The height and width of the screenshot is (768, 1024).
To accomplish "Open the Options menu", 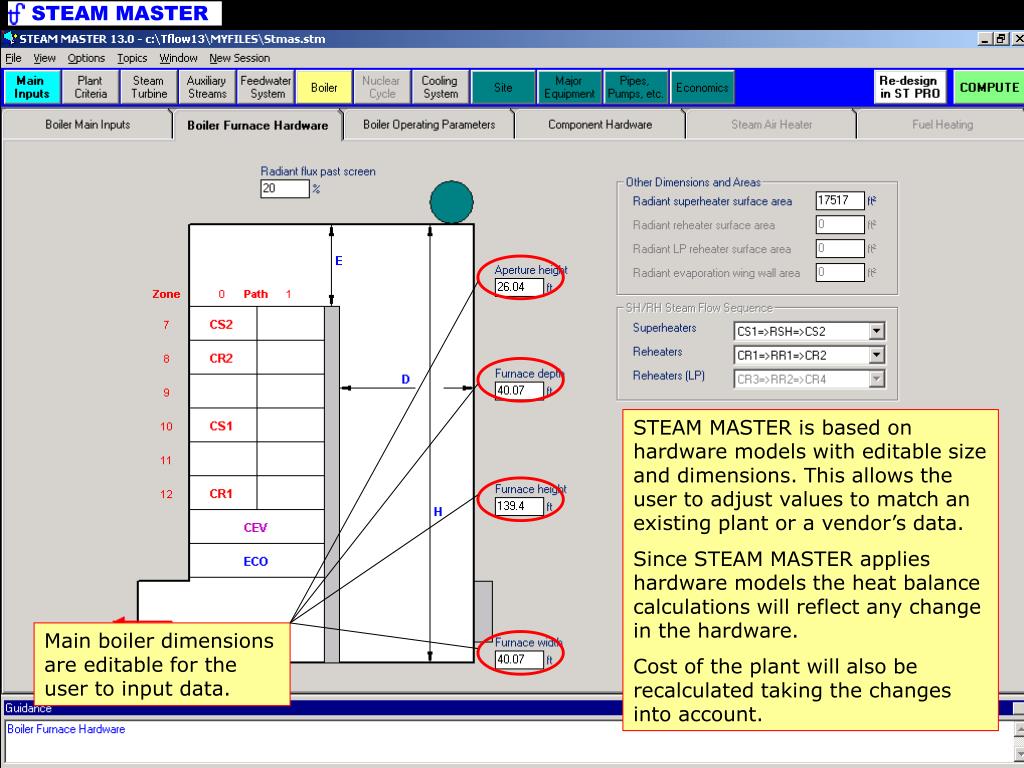I will (86, 58).
